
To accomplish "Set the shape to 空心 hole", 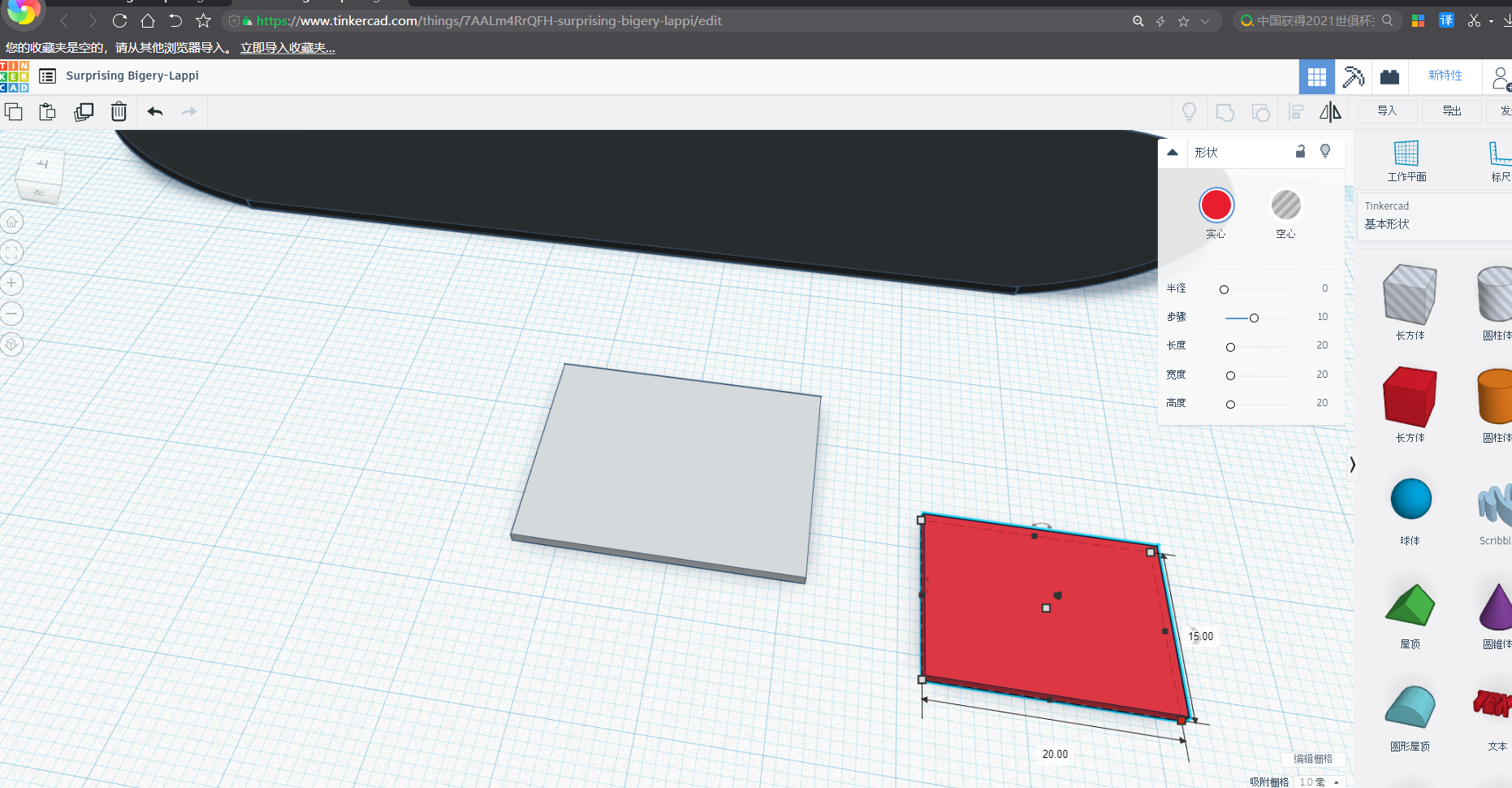I will tap(1286, 205).
